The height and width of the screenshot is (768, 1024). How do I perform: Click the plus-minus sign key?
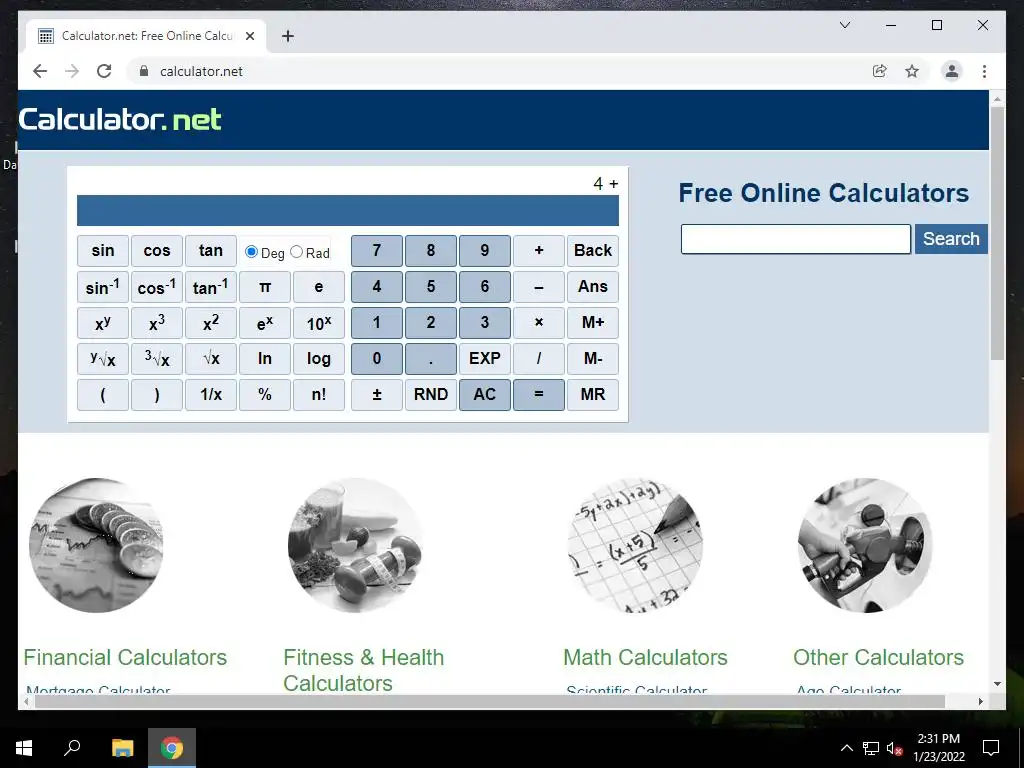pos(377,394)
